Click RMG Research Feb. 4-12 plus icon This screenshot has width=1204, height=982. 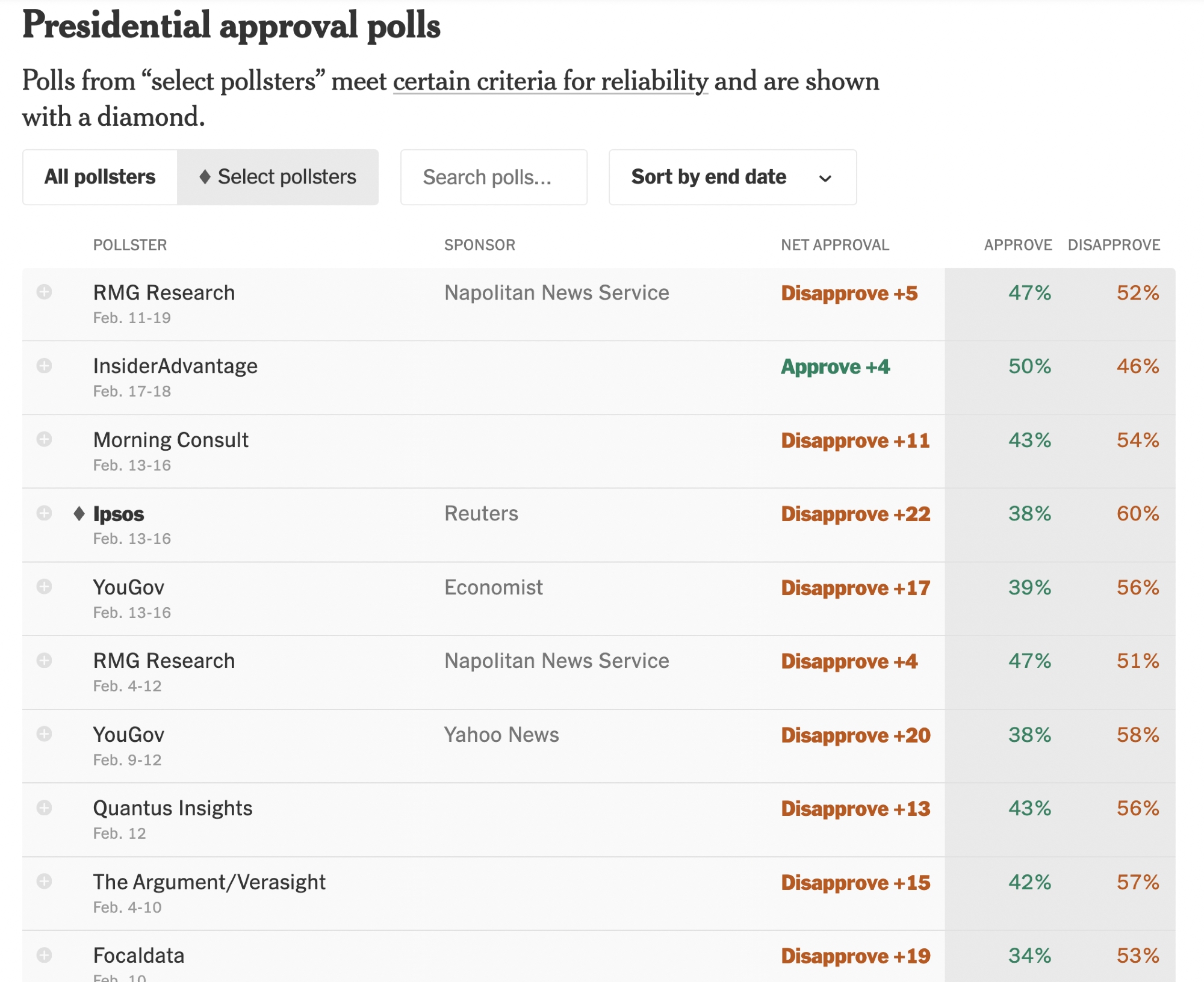click(44, 661)
